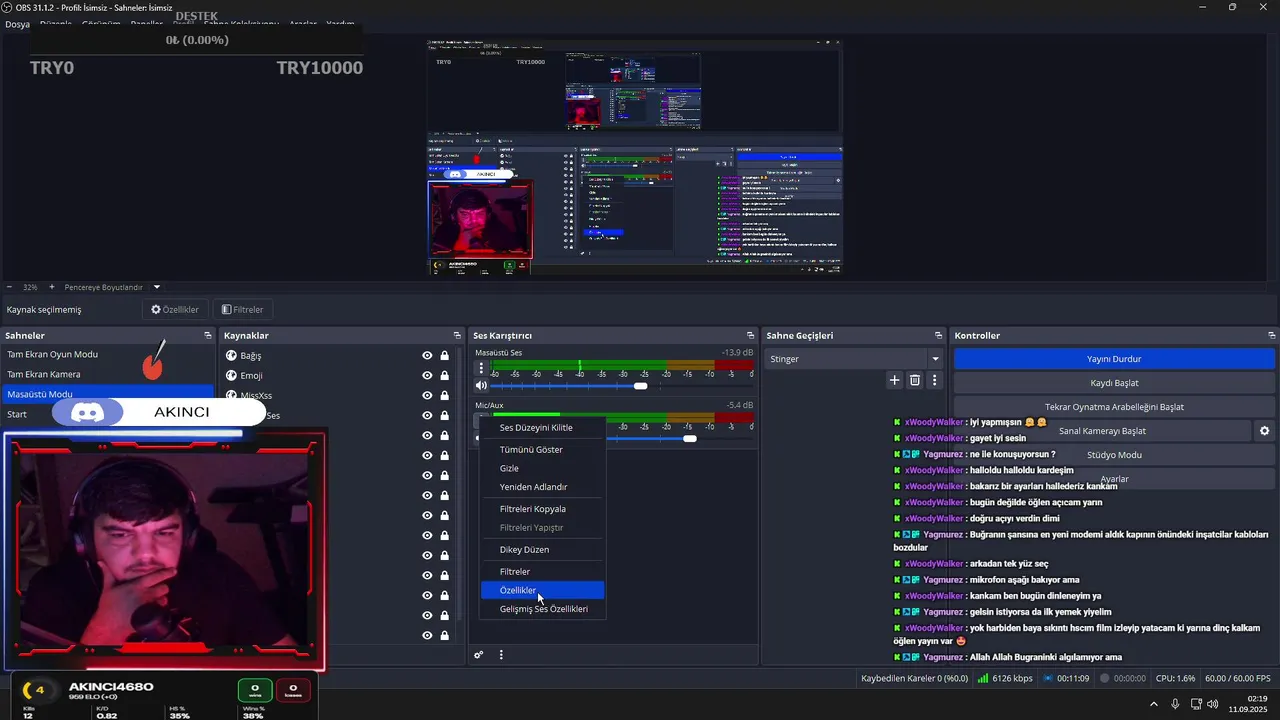The width and height of the screenshot is (1280, 720).
Task: Click Sanal Kamerayı Başlat button
Action: pos(1102,431)
